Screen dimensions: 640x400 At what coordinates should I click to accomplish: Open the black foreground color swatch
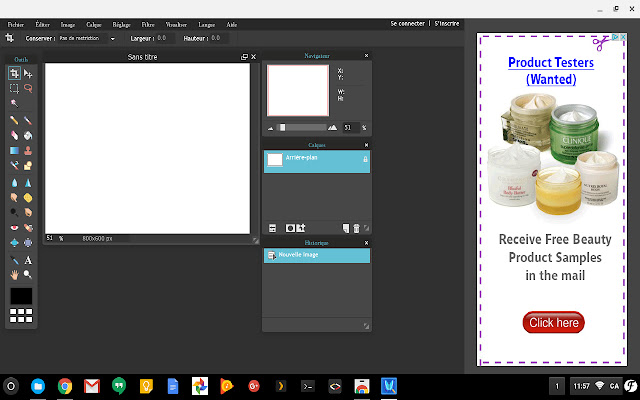coord(21,296)
